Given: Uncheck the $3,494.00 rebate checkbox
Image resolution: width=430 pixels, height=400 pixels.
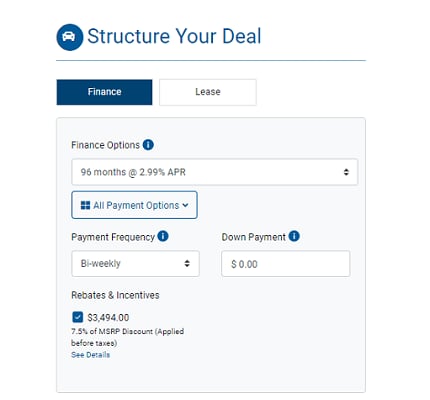Looking at the screenshot, I should 77,317.
